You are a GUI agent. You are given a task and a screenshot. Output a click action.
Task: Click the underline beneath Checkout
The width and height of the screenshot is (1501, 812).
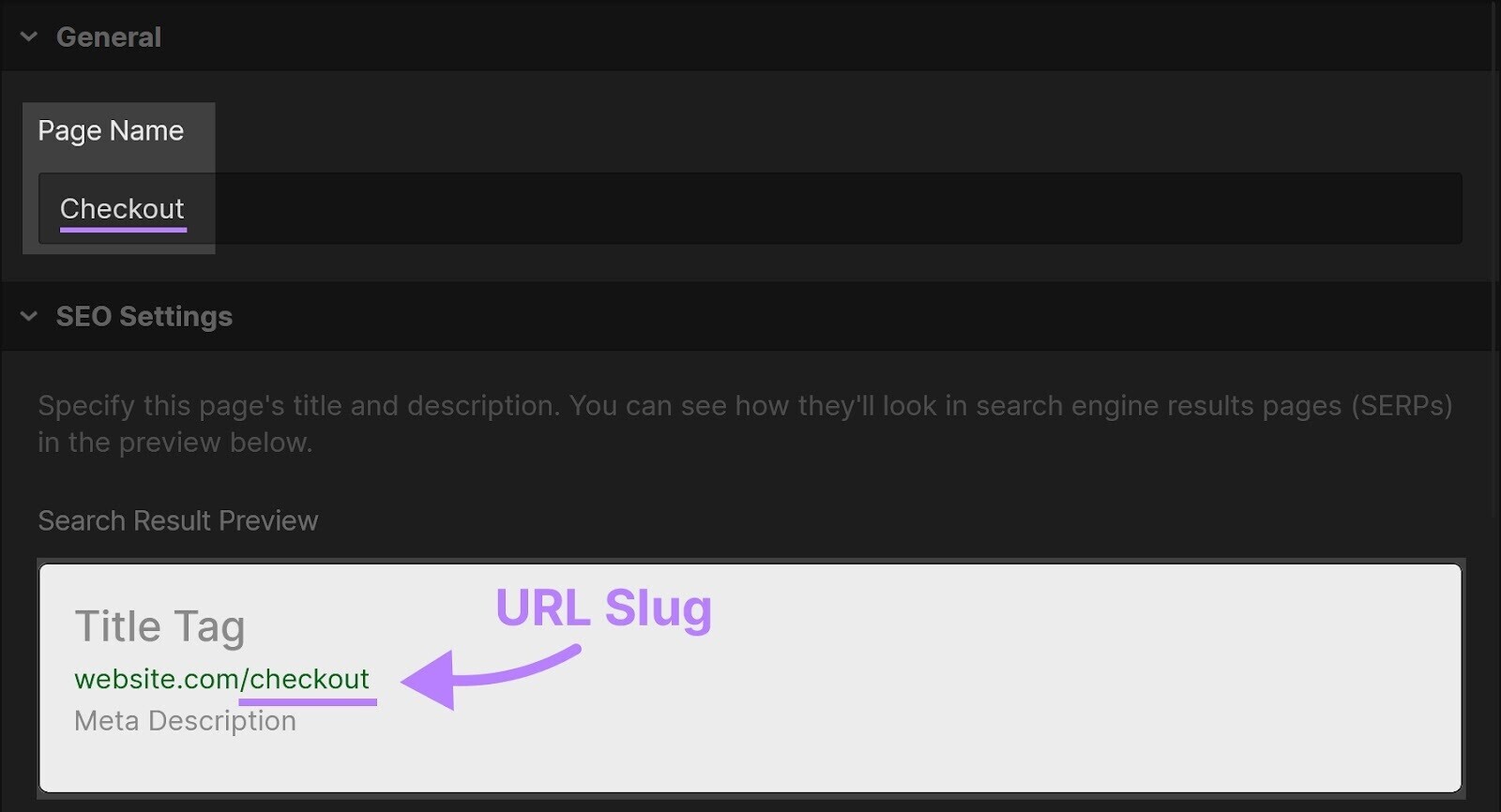click(122, 229)
